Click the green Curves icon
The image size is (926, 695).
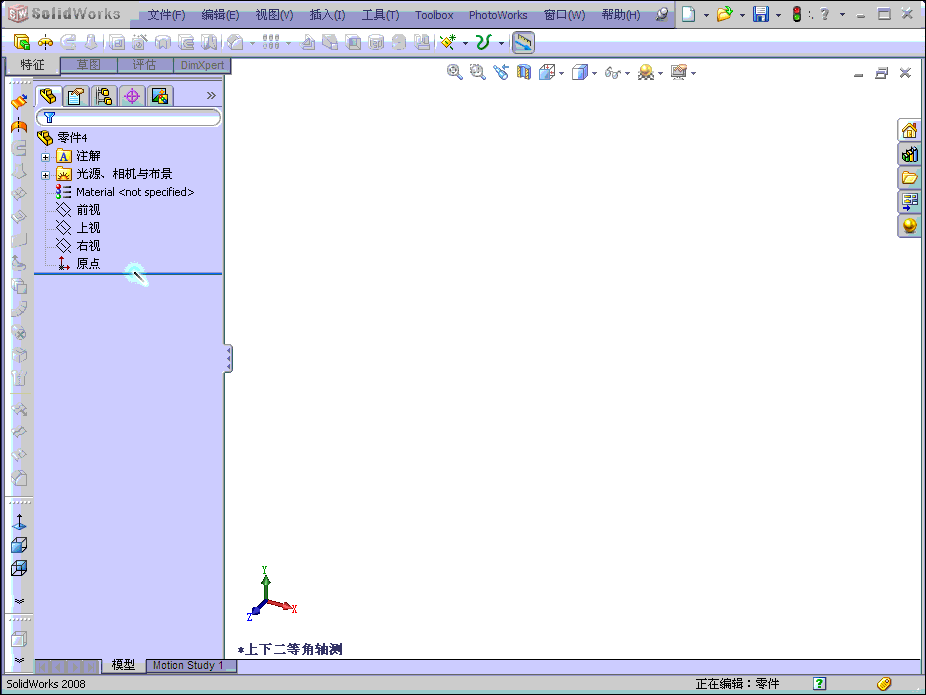pos(484,43)
